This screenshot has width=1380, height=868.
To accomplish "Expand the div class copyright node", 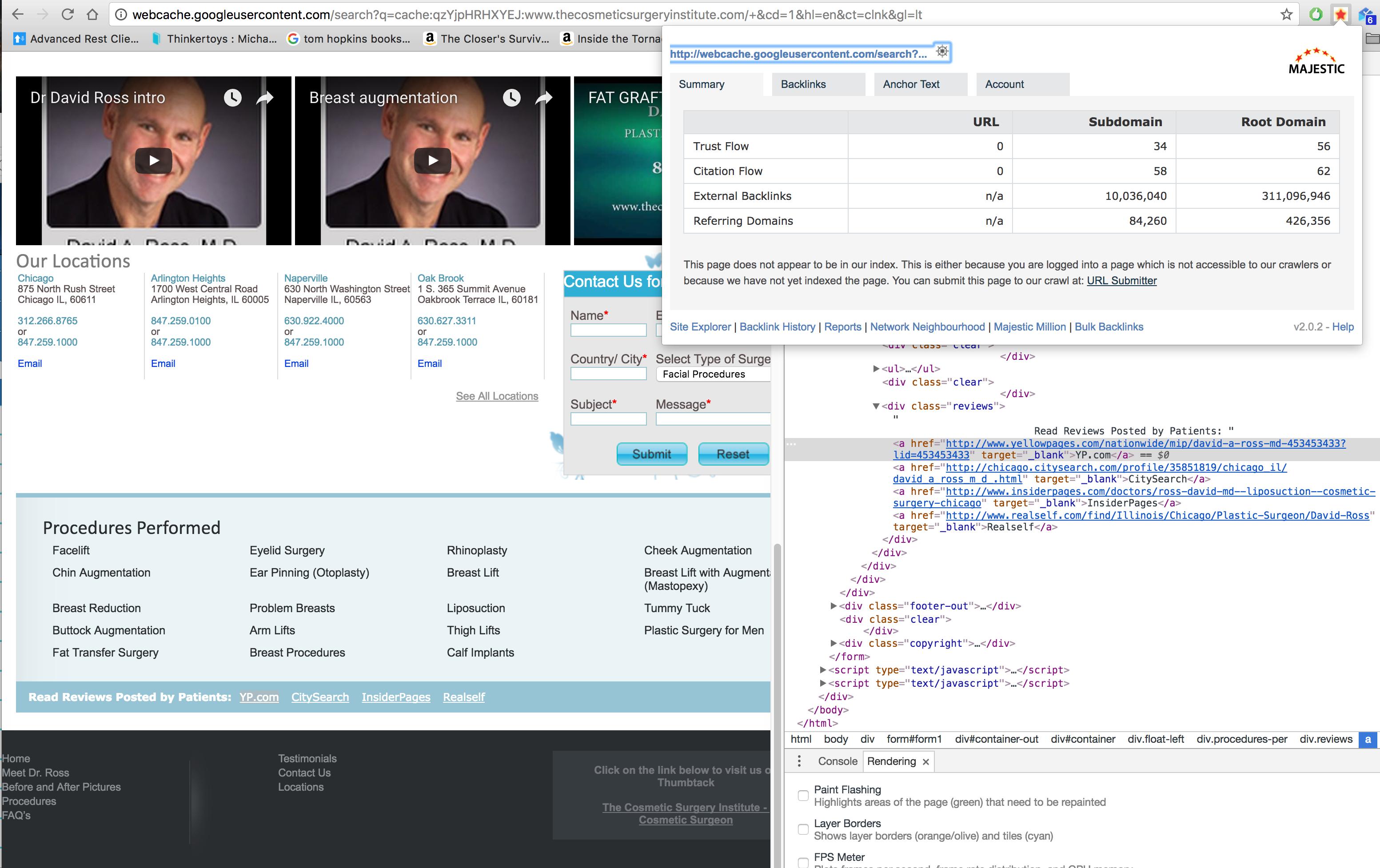I will [x=833, y=643].
